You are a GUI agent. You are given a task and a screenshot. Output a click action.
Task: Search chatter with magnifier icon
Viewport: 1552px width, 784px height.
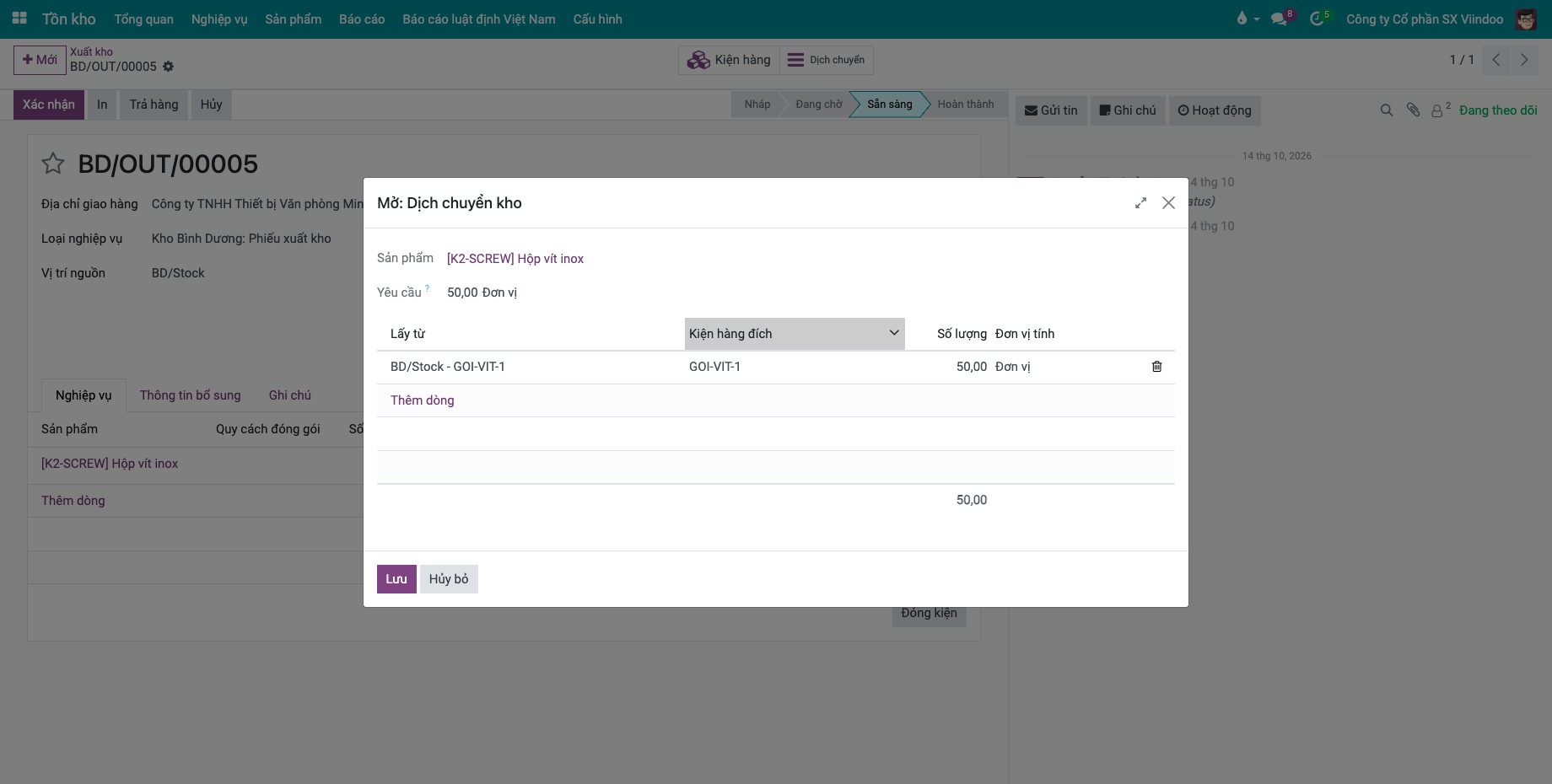1386,110
